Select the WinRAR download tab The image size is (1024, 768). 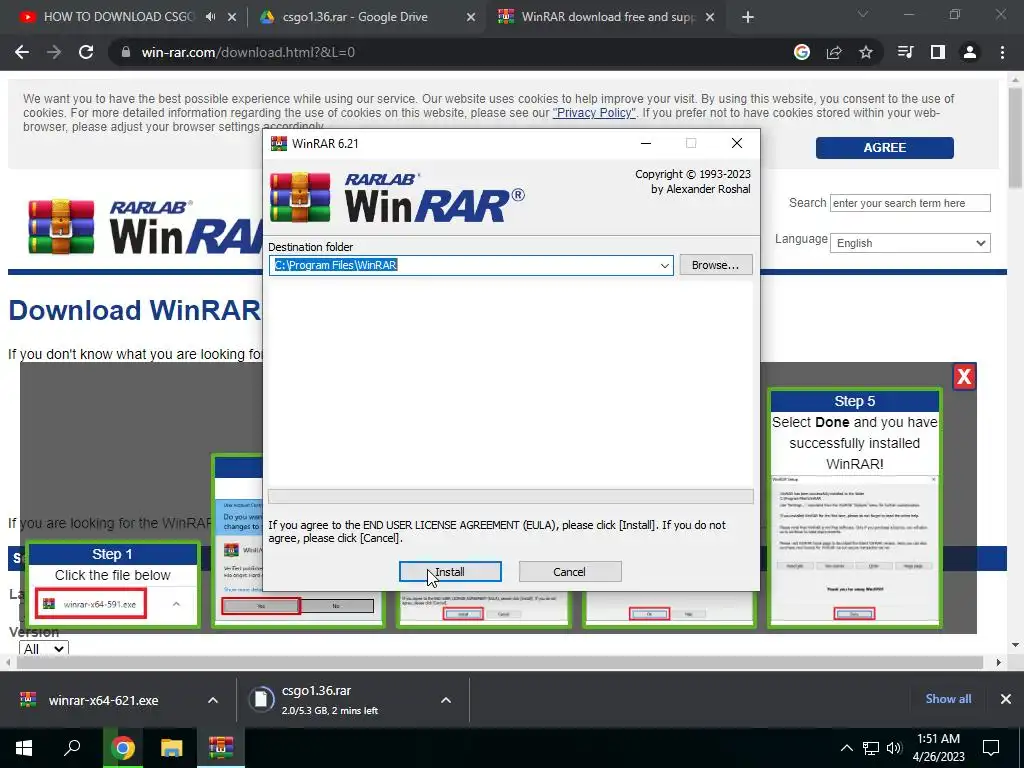point(599,17)
